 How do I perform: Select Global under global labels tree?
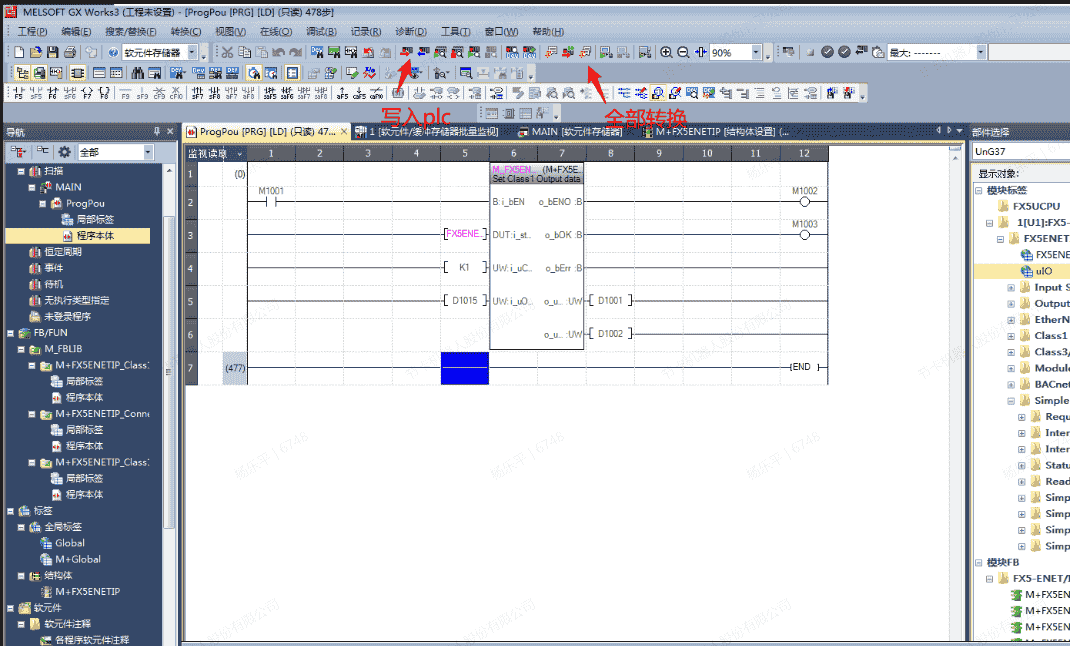click(69, 543)
